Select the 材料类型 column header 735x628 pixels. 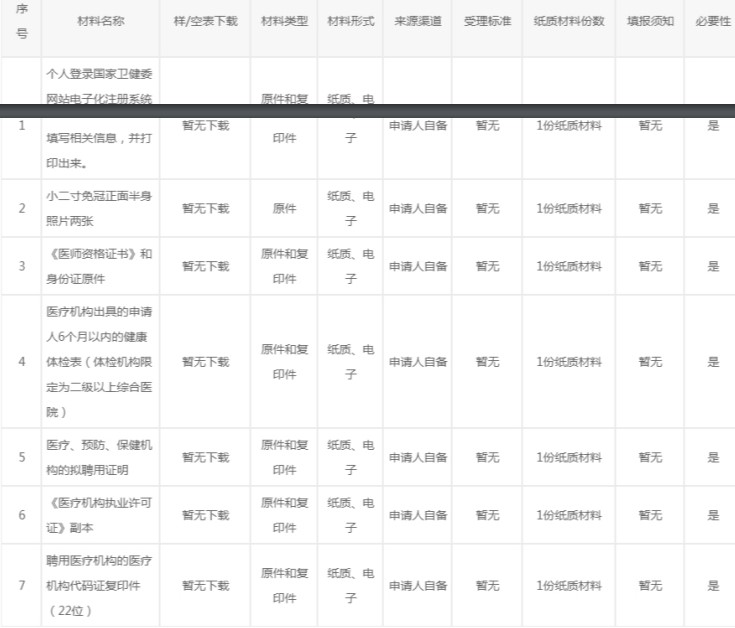[284, 21]
